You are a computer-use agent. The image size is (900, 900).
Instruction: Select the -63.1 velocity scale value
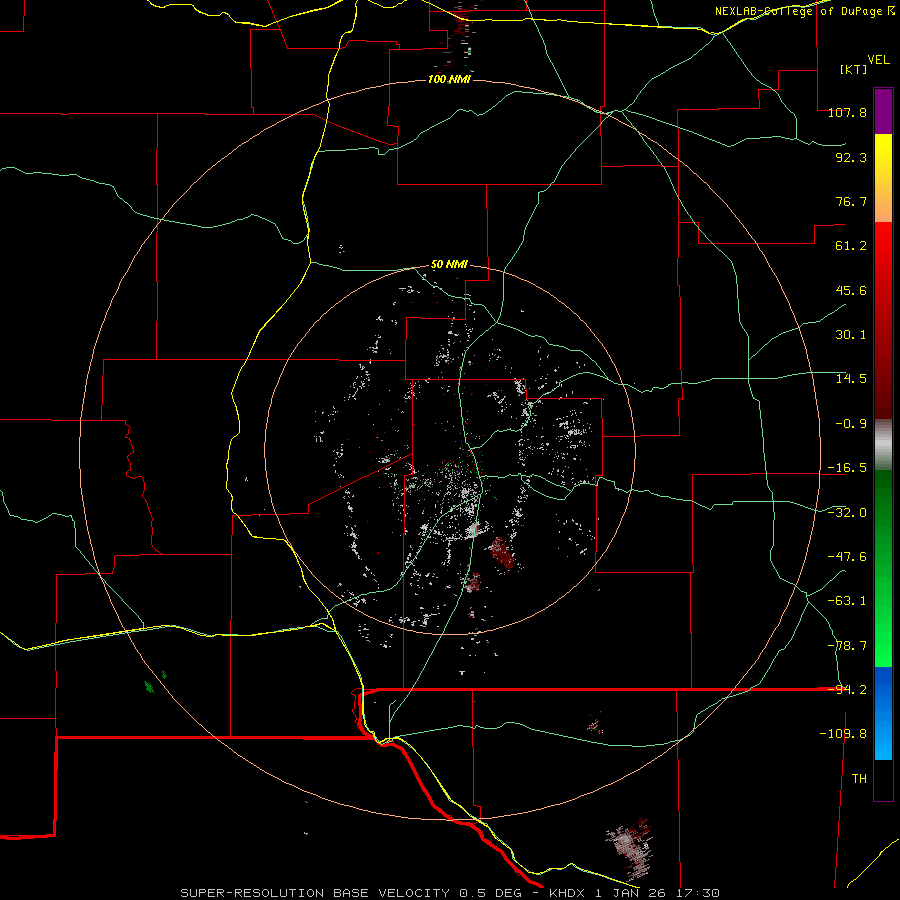click(847, 601)
